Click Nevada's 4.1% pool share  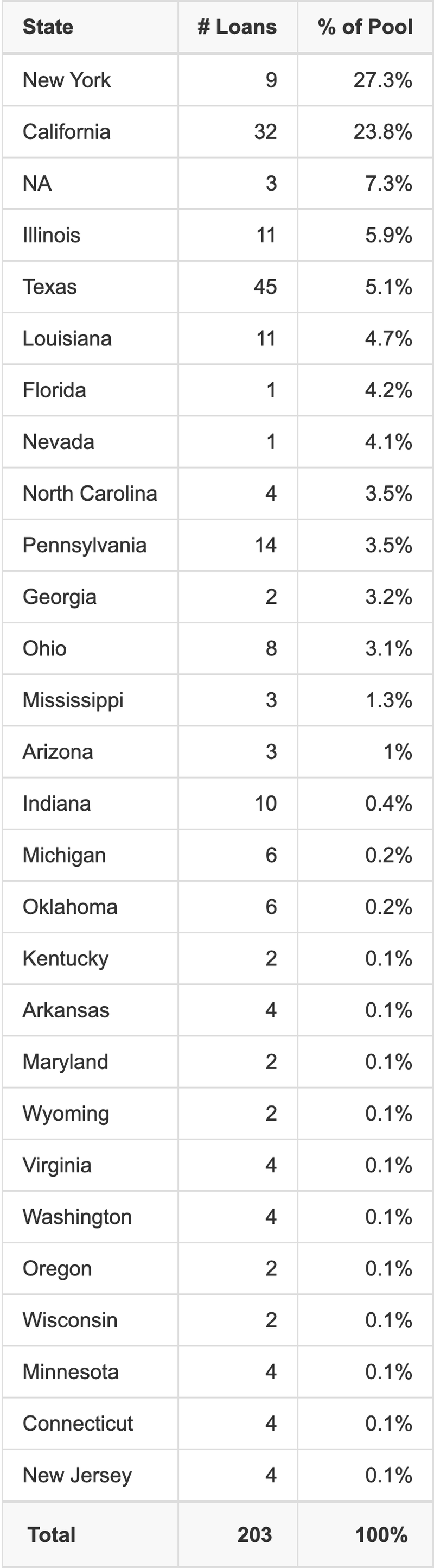point(388,442)
